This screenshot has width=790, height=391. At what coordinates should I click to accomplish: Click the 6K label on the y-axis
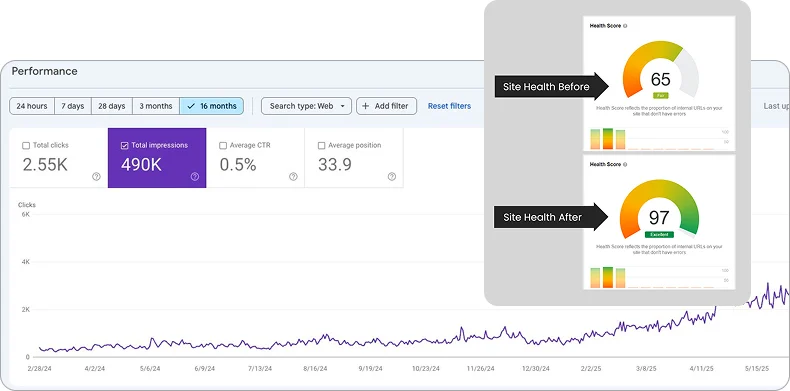[x=26, y=215]
